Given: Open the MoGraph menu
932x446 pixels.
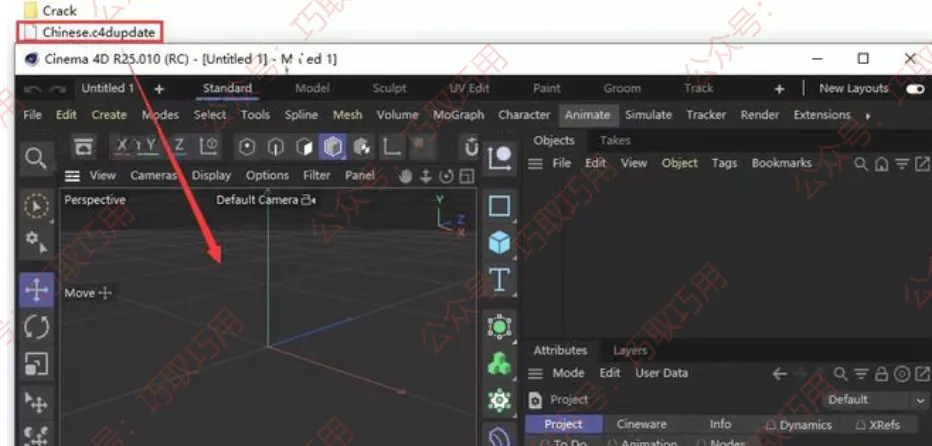Looking at the screenshot, I should click(458, 115).
